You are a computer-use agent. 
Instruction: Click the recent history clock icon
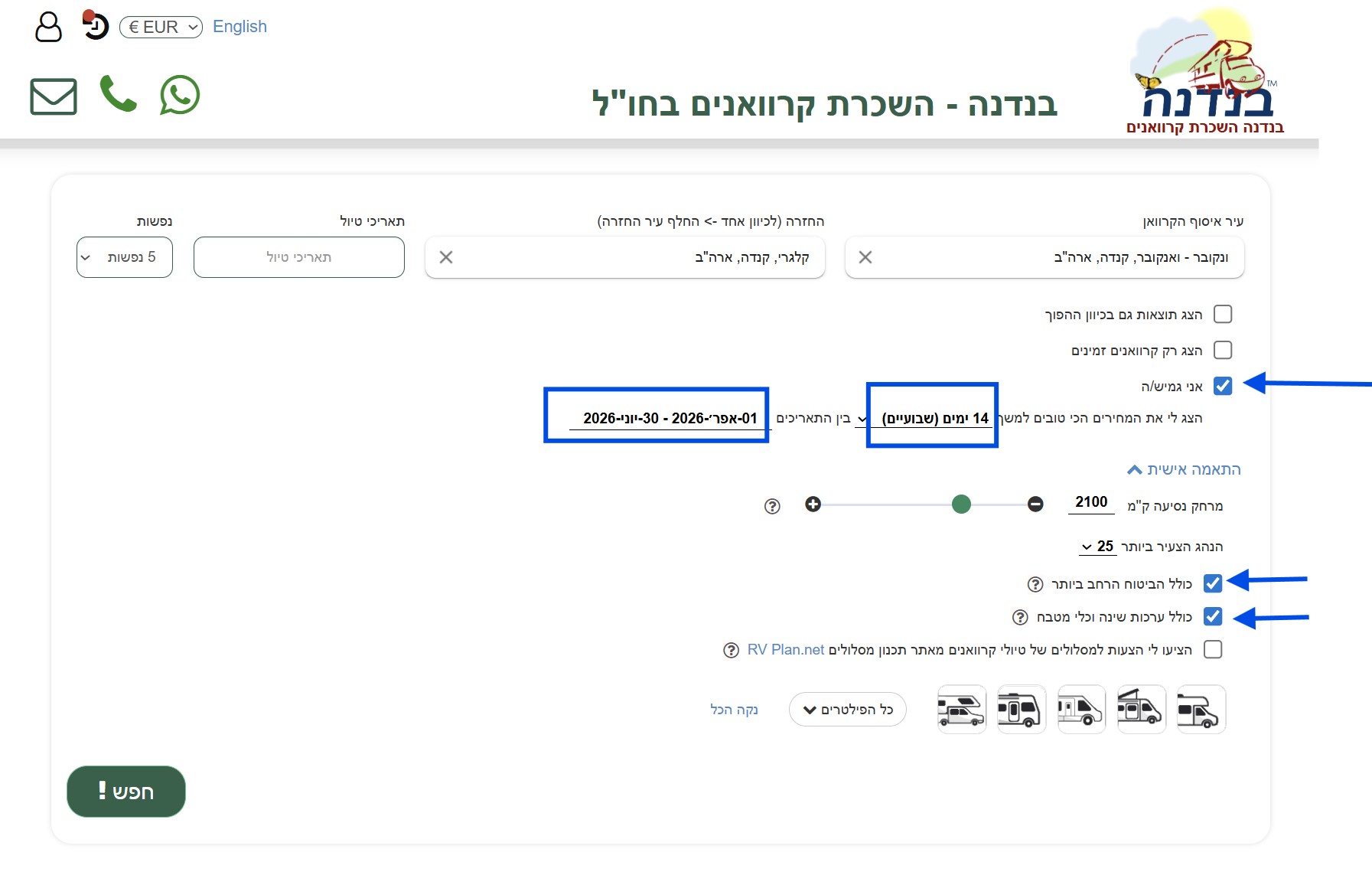[x=96, y=27]
